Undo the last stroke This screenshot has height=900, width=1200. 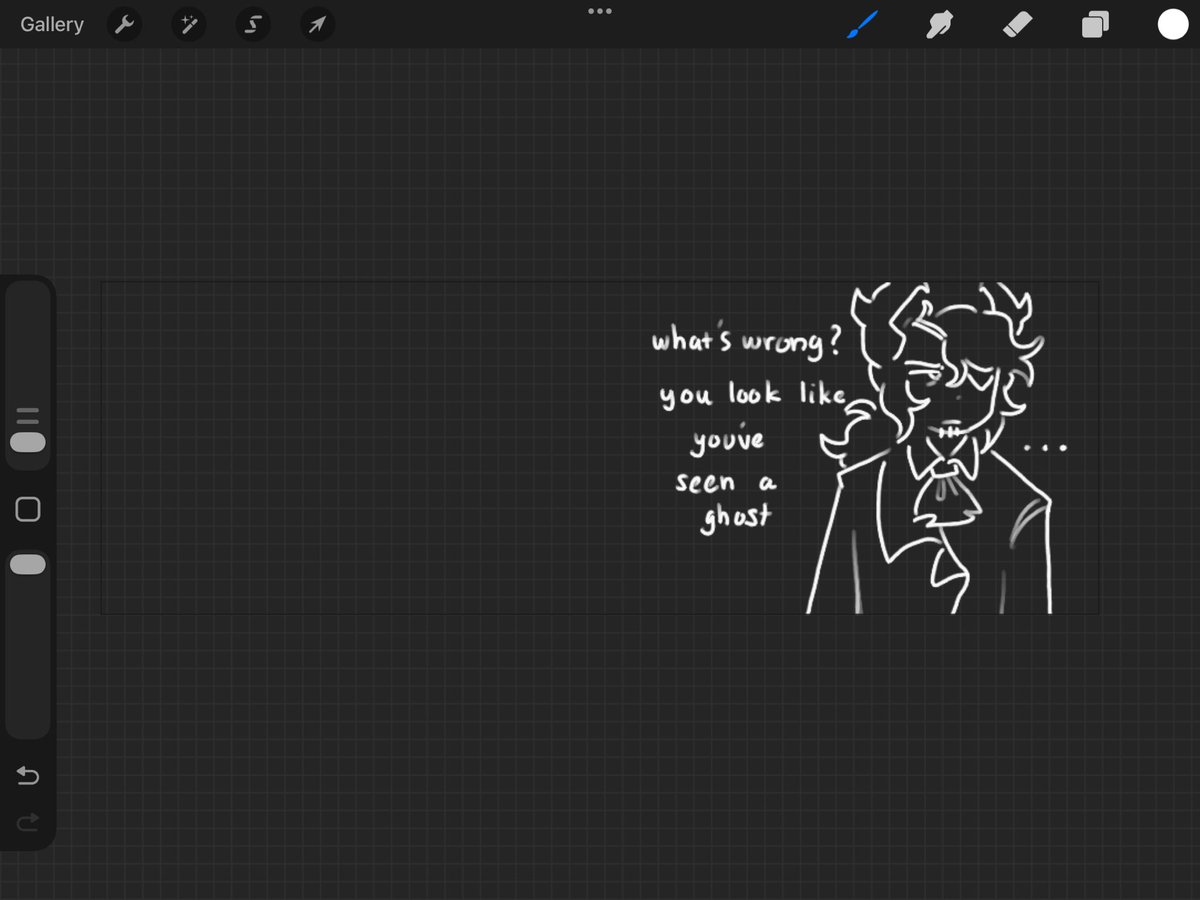tap(28, 776)
